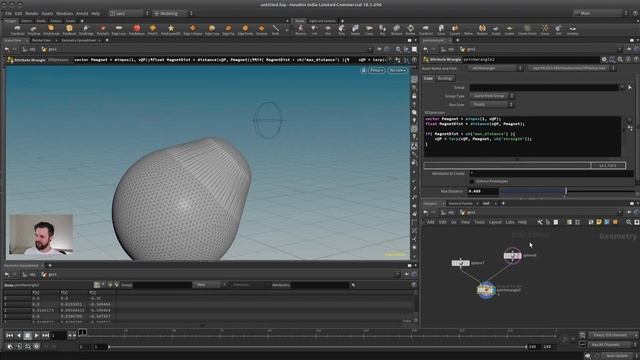Switch to the Bindings tab

pyautogui.click(x=445, y=78)
